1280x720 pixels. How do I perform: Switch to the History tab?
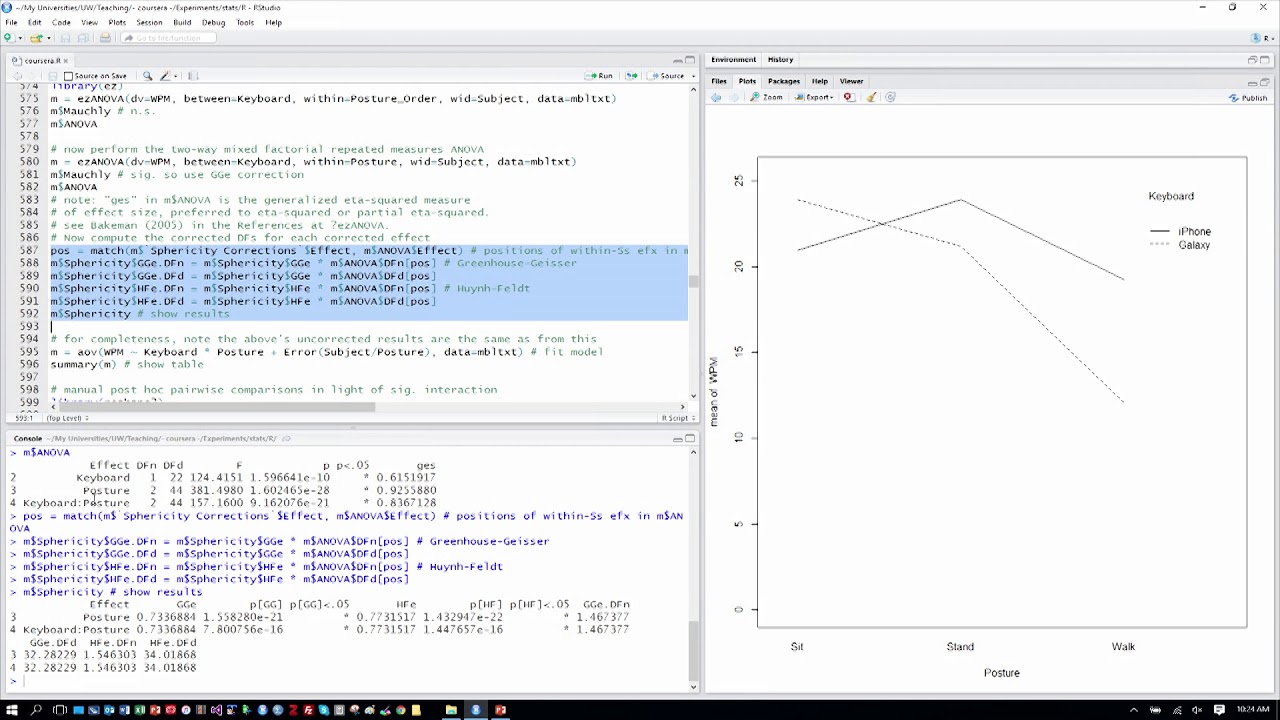pyautogui.click(x=780, y=60)
